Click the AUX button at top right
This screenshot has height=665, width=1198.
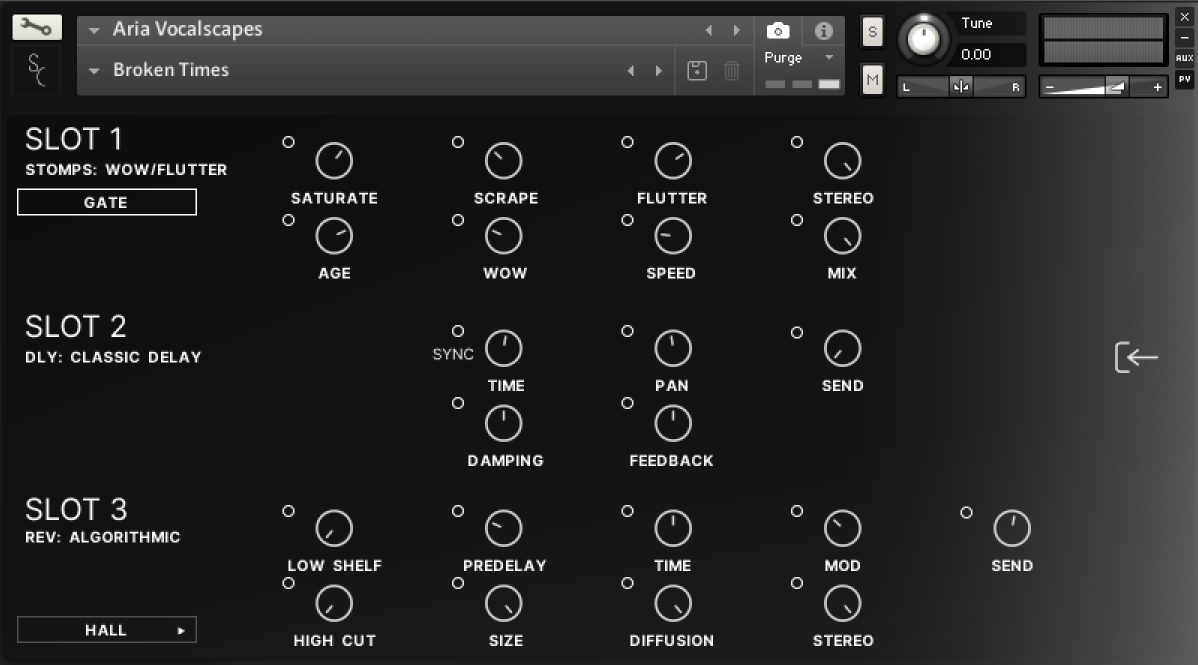click(1184, 58)
